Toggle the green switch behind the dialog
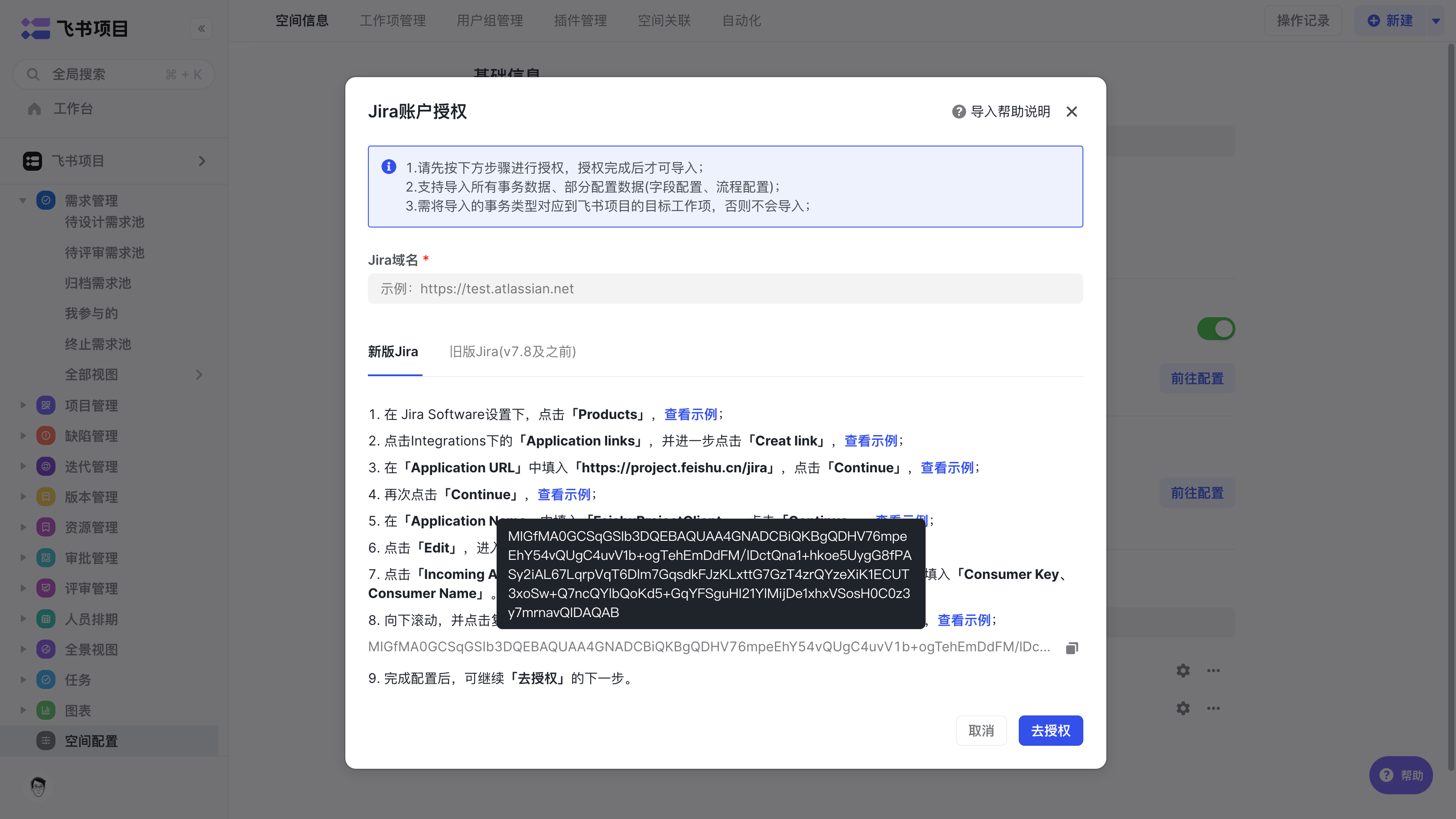Image resolution: width=1456 pixels, height=819 pixels. [x=1216, y=329]
